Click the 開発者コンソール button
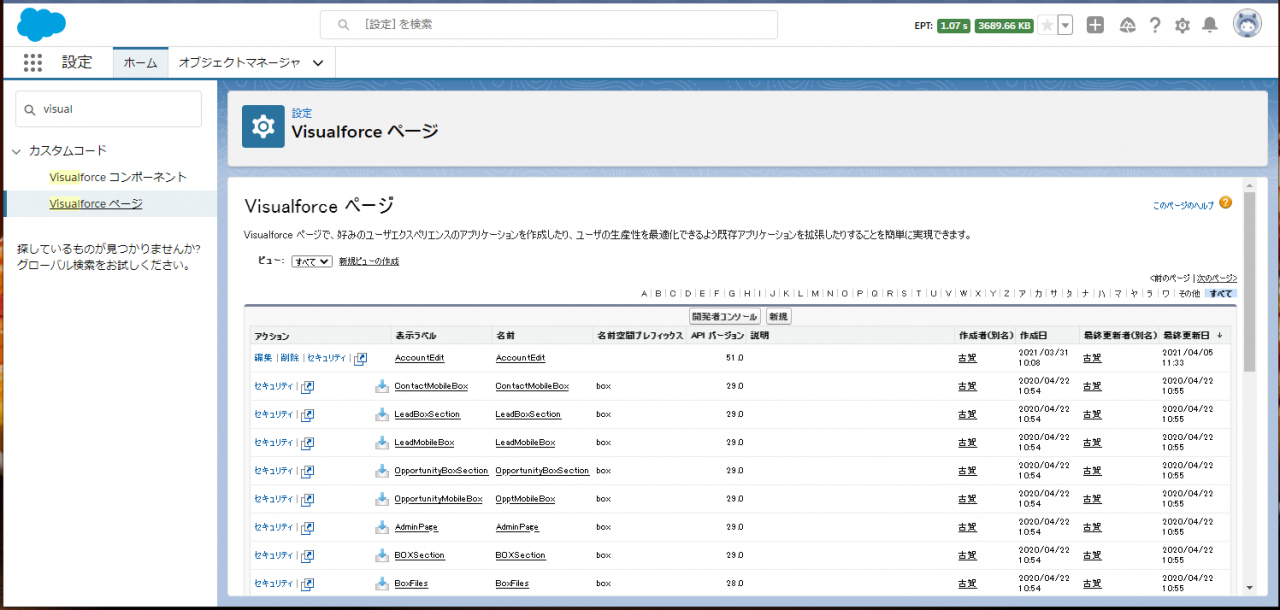Viewport: 1280px width, 610px height. 725,316
